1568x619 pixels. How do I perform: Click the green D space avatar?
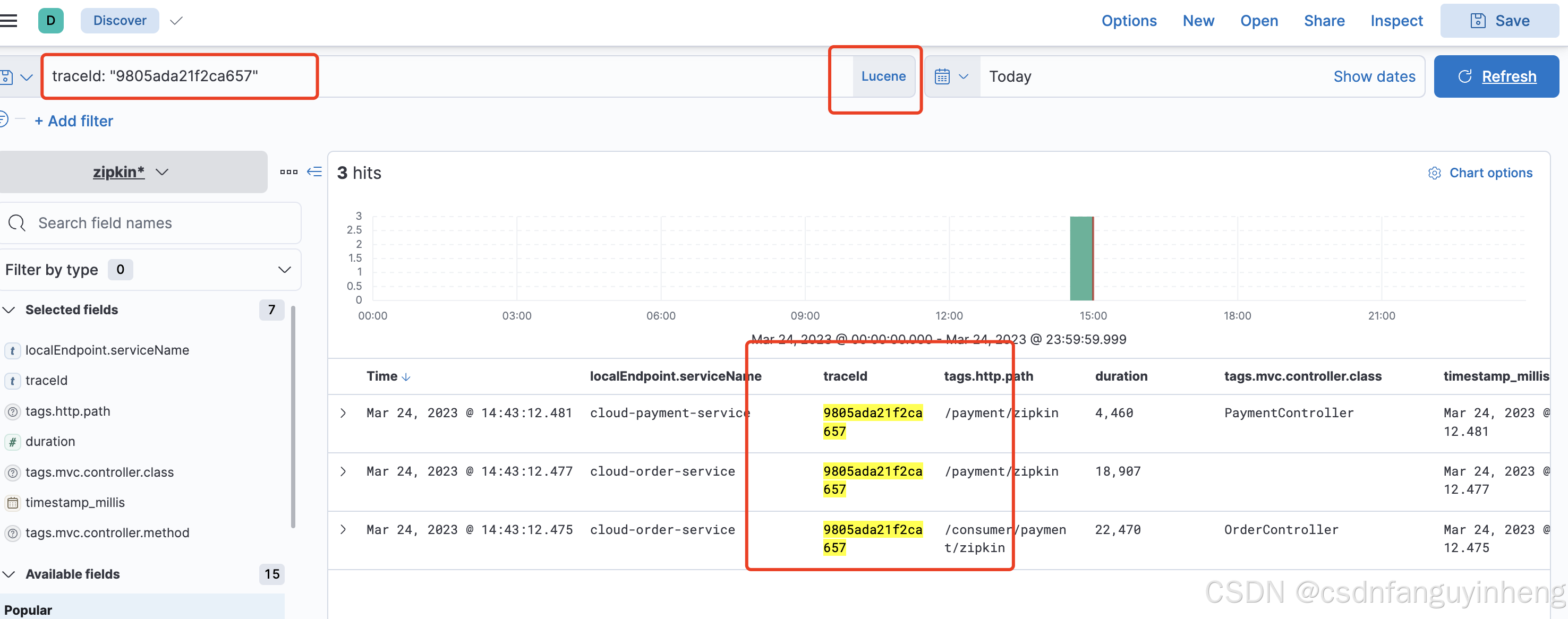50,21
